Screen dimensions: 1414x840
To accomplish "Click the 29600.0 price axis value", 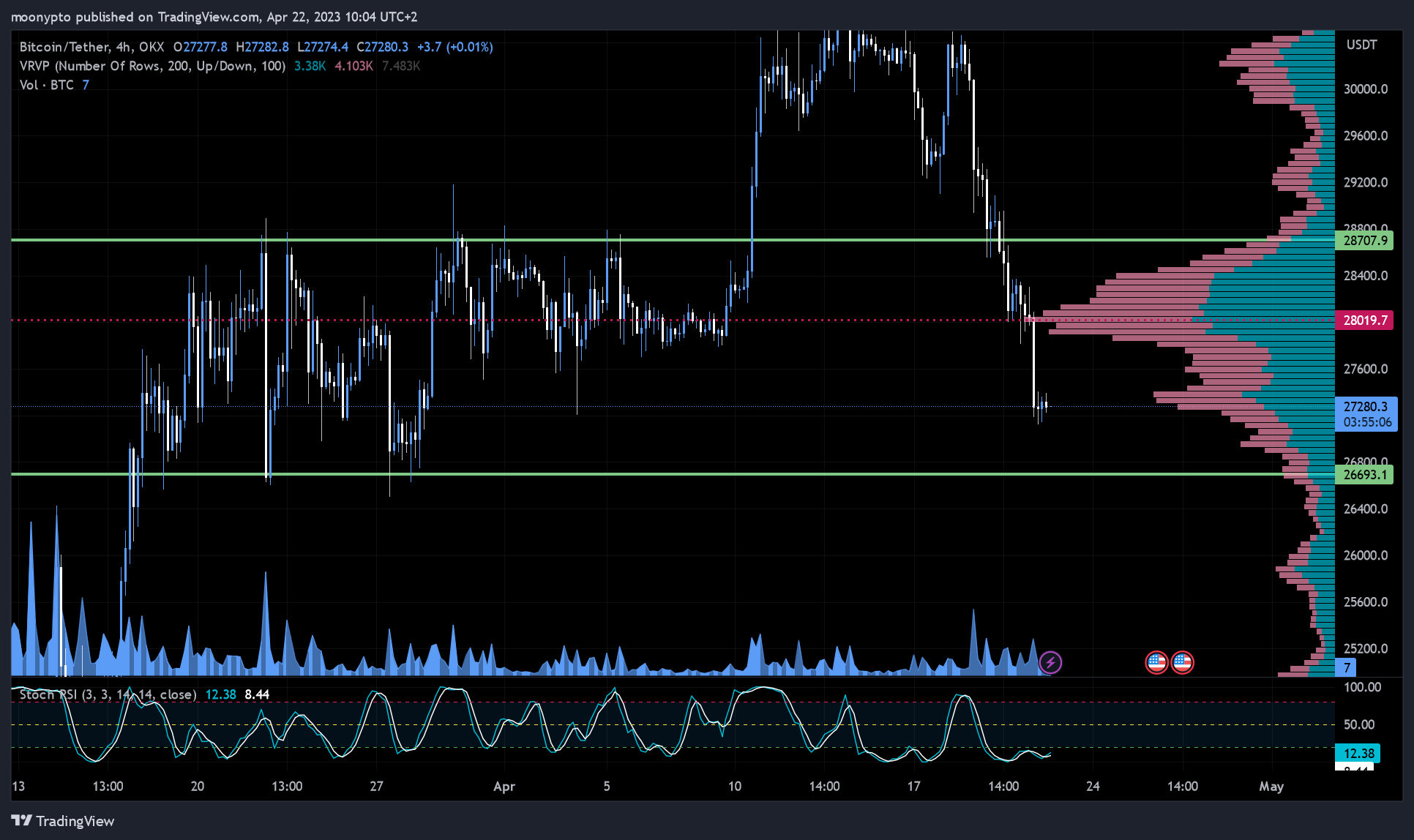I will [1366, 135].
